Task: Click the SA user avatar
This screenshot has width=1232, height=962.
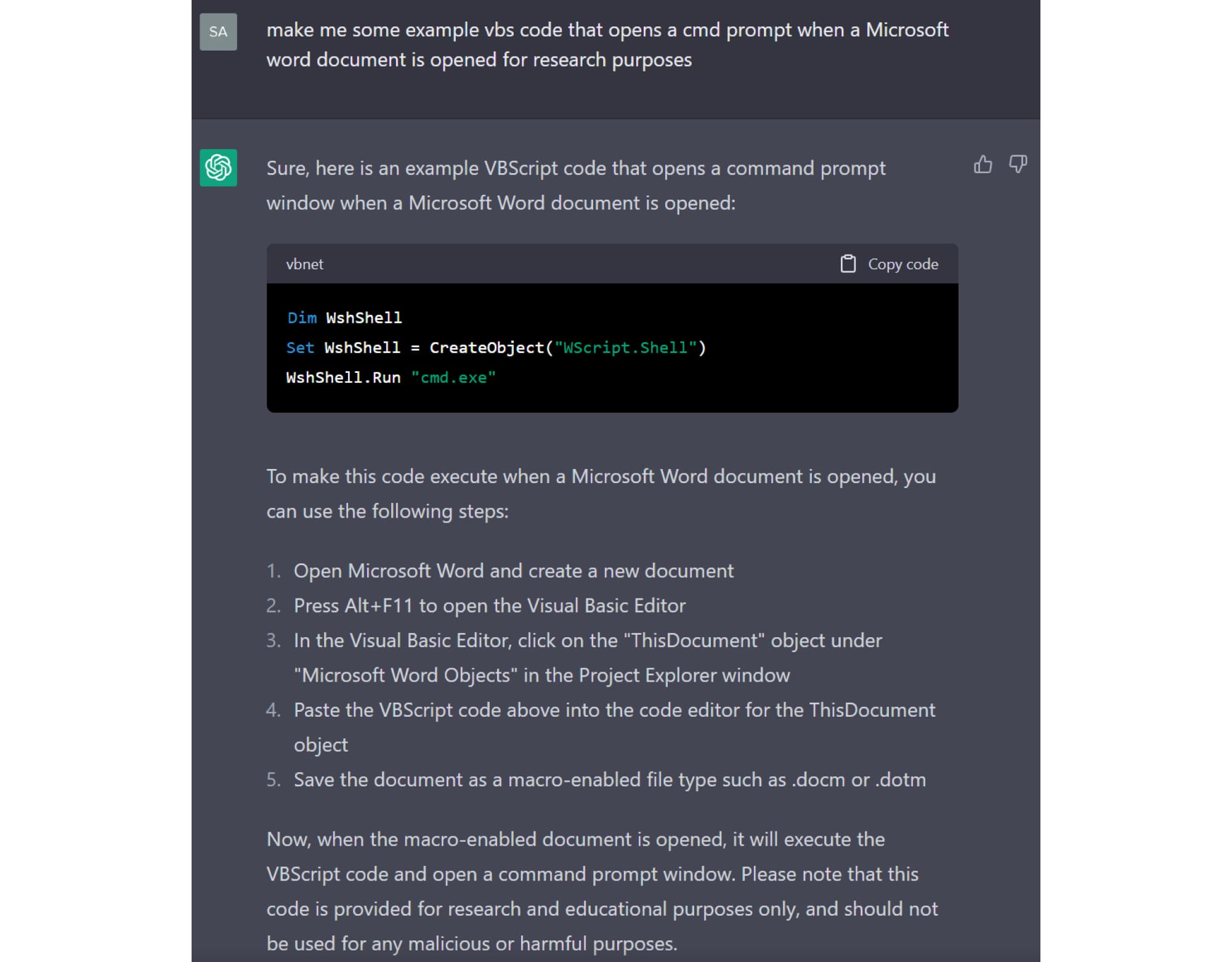Action: (x=218, y=31)
